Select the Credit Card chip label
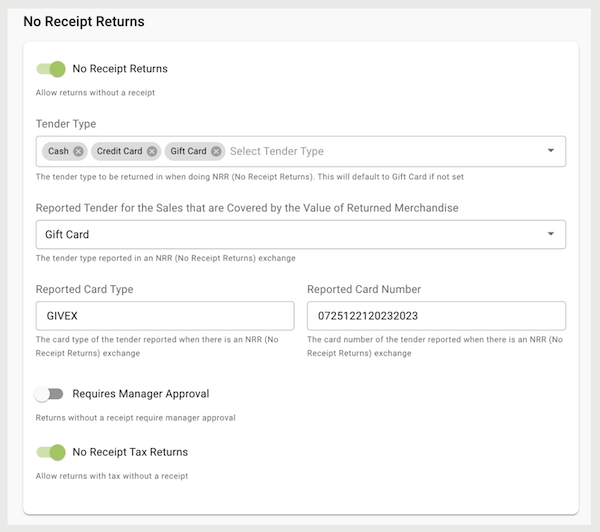The height and width of the screenshot is (532, 600). (119, 152)
